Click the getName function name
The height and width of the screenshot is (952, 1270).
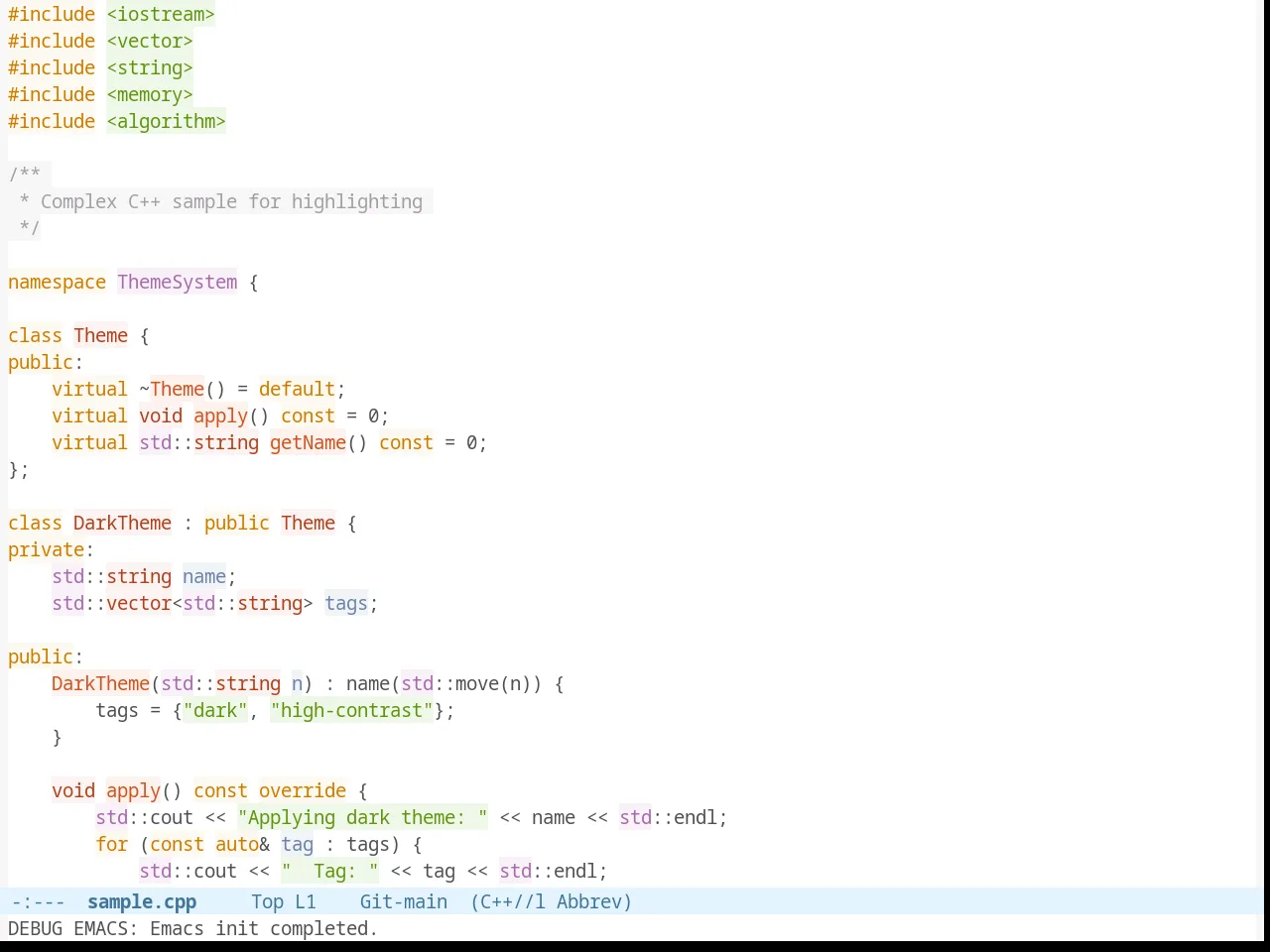(308, 442)
